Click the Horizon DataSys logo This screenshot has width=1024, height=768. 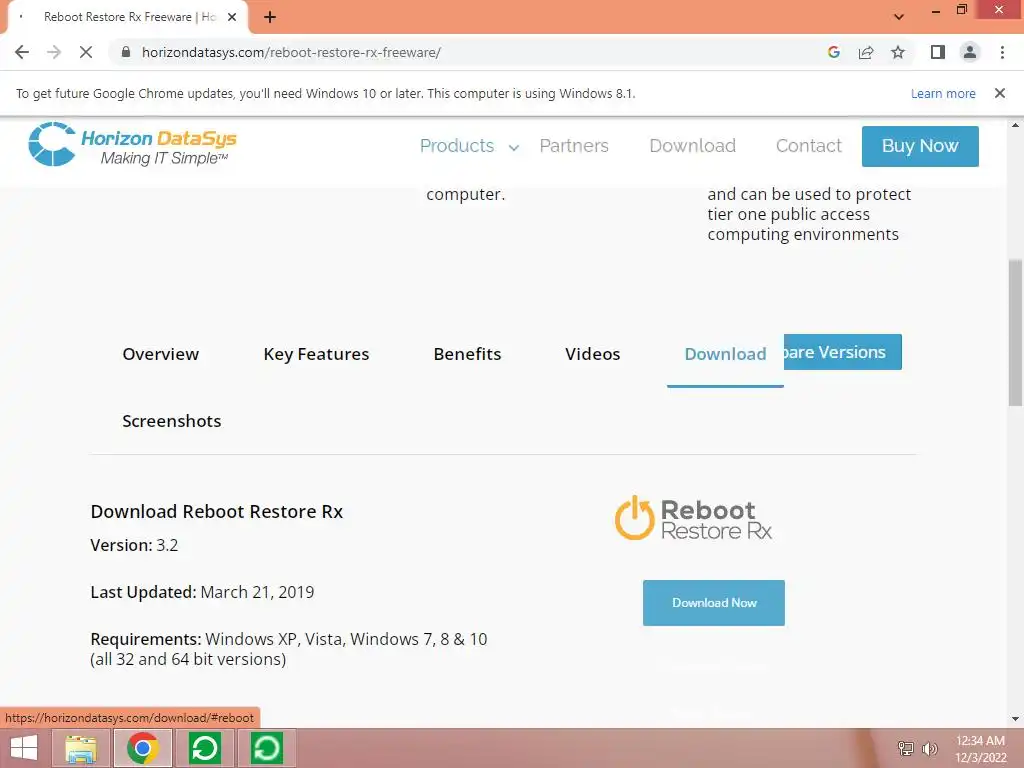tap(133, 144)
